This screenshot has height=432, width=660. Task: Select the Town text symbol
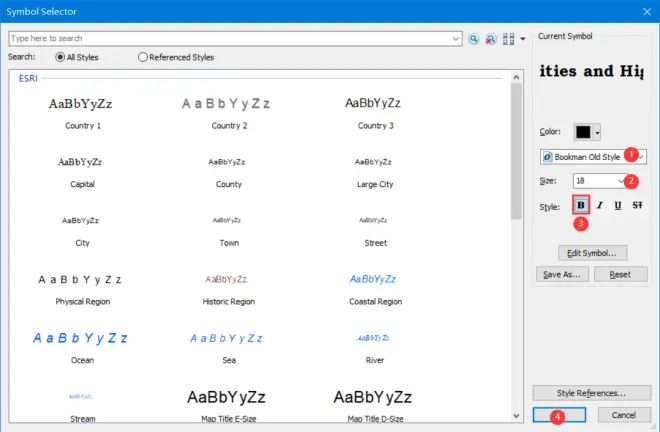[229, 231]
